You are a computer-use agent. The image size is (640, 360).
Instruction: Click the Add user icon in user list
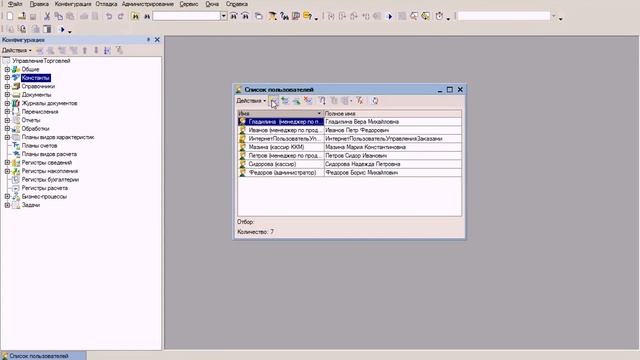(274, 101)
